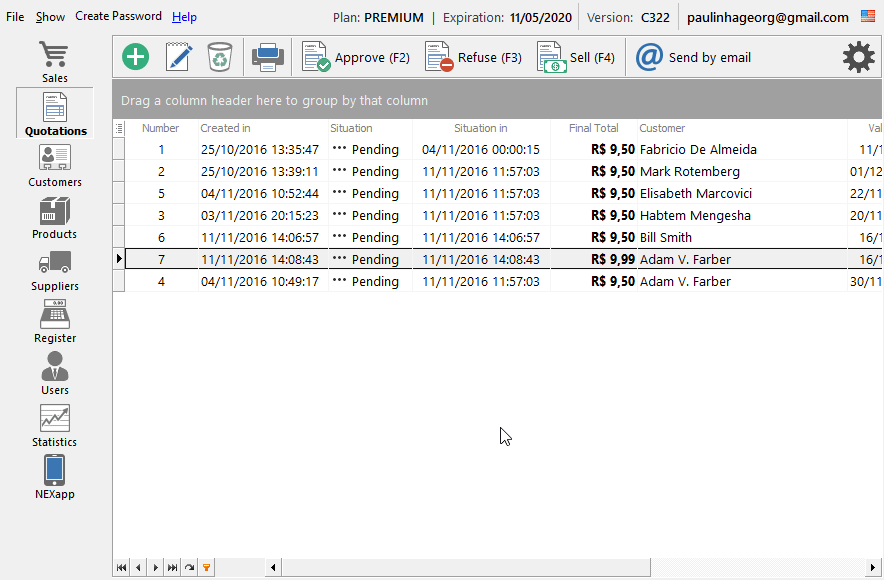Go to the next record in navigator

coord(156,568)
